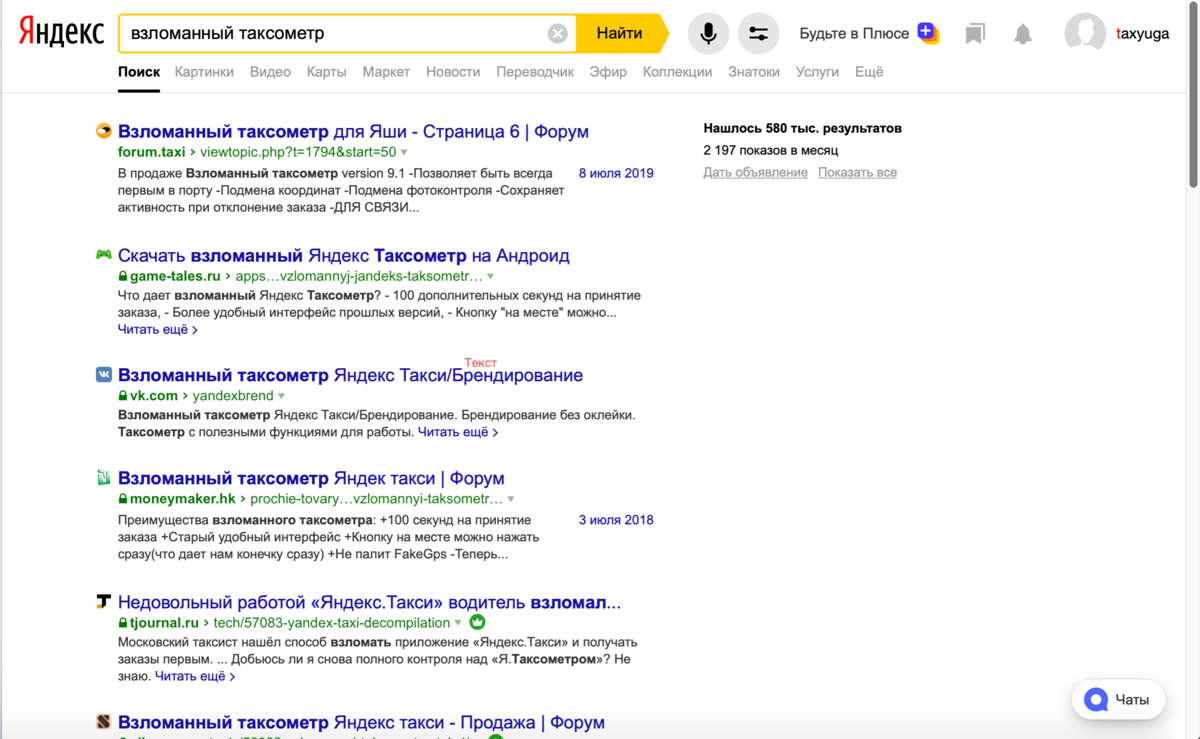Clear the search query with the X icon
This screenshot has width=1200, height=739.
[558, 34]
